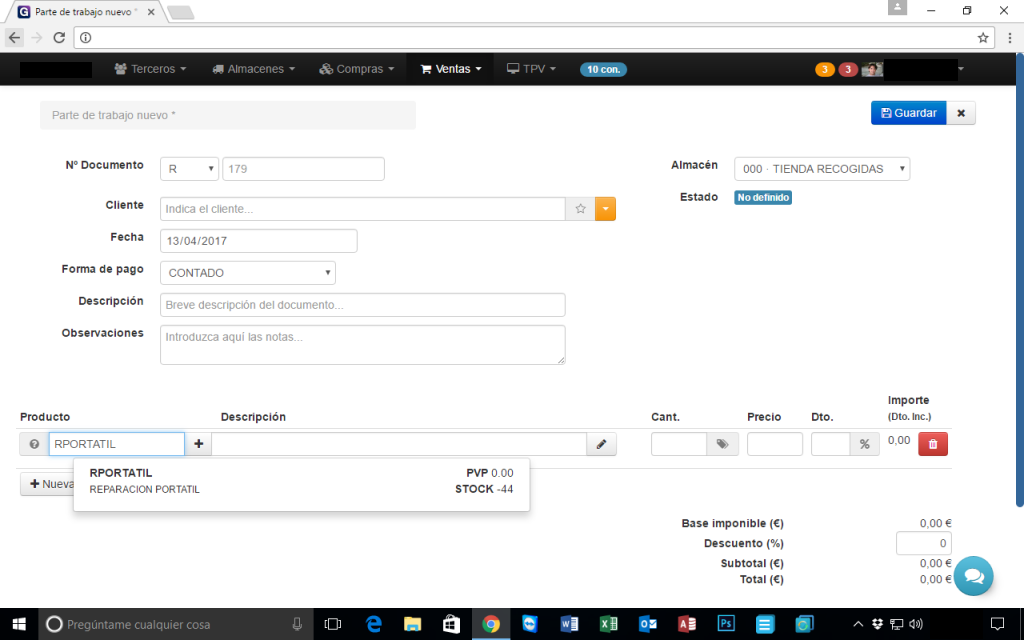Click the question mark icon before the product field
The width and height of the screenshot is (1024, 640).
point(34,444)
